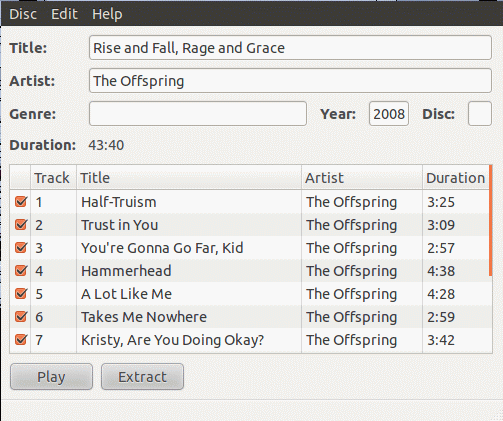Click duration 2:57 in track 3 row
The width and height of the screenshot is (503, 421).
click(x=441, y=248)
